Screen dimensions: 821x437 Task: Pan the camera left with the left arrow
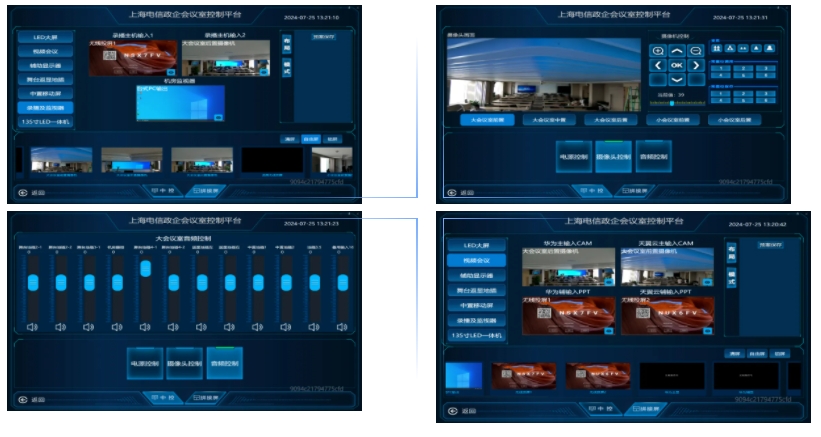point(658,66)
